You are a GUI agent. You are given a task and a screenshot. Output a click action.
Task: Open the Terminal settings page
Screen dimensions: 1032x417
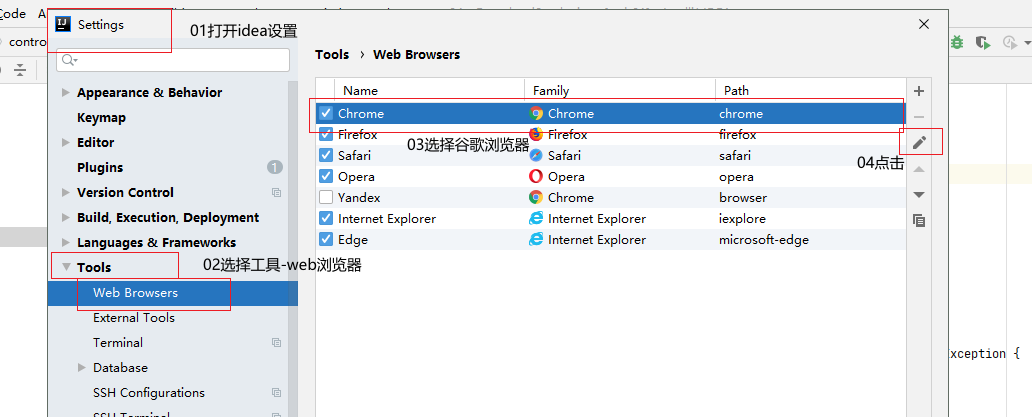[x=118, y=343]
